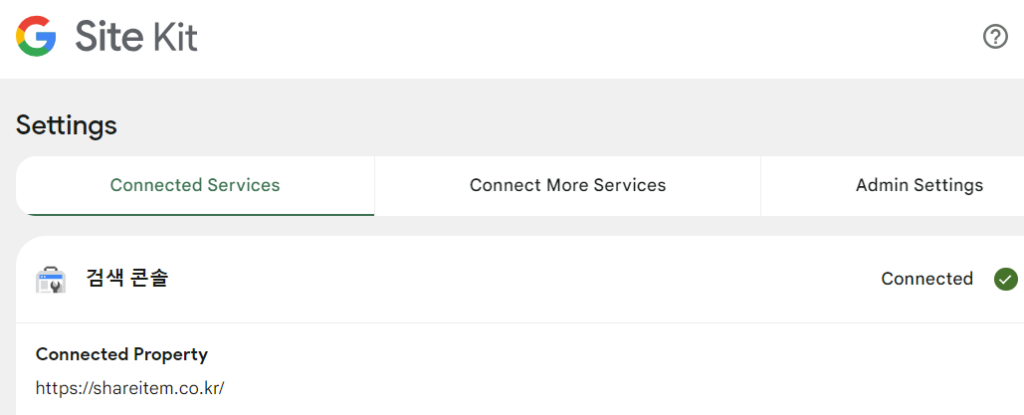Viewport: 1024px width, 415px height.
Task: Click the green underline beneath Connected Services
Action: click(x=195, y=214)
